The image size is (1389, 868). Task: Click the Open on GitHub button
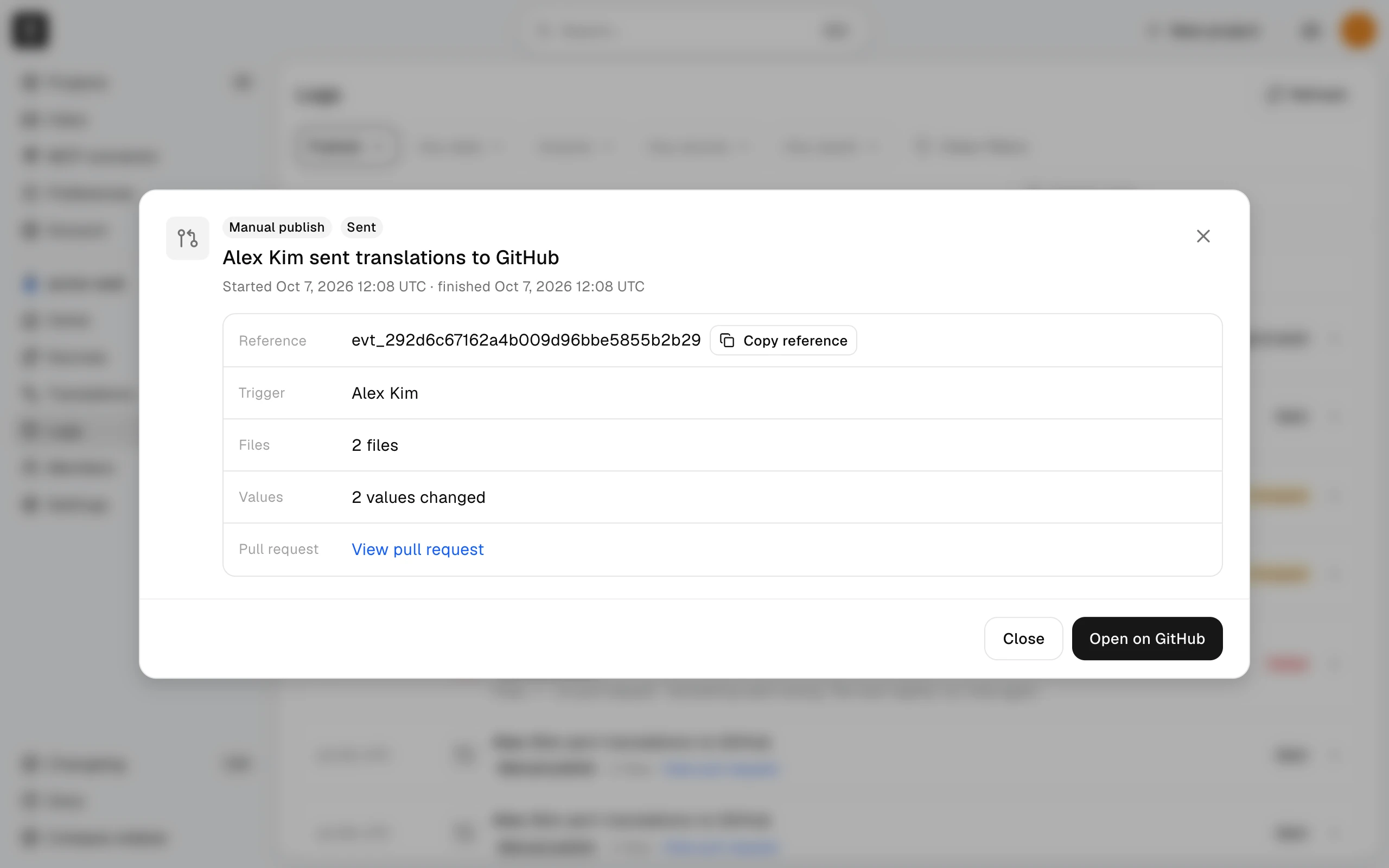pos(1147,639)
